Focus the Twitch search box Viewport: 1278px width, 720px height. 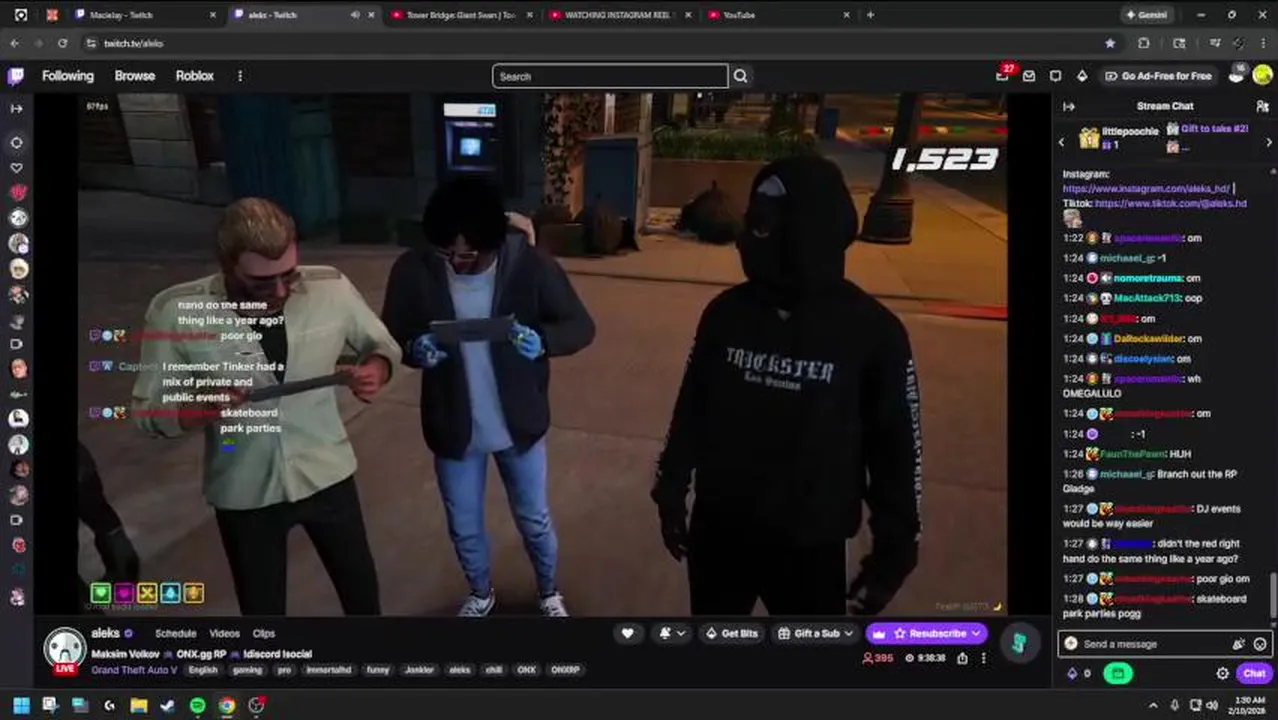[x=610, y=76]
